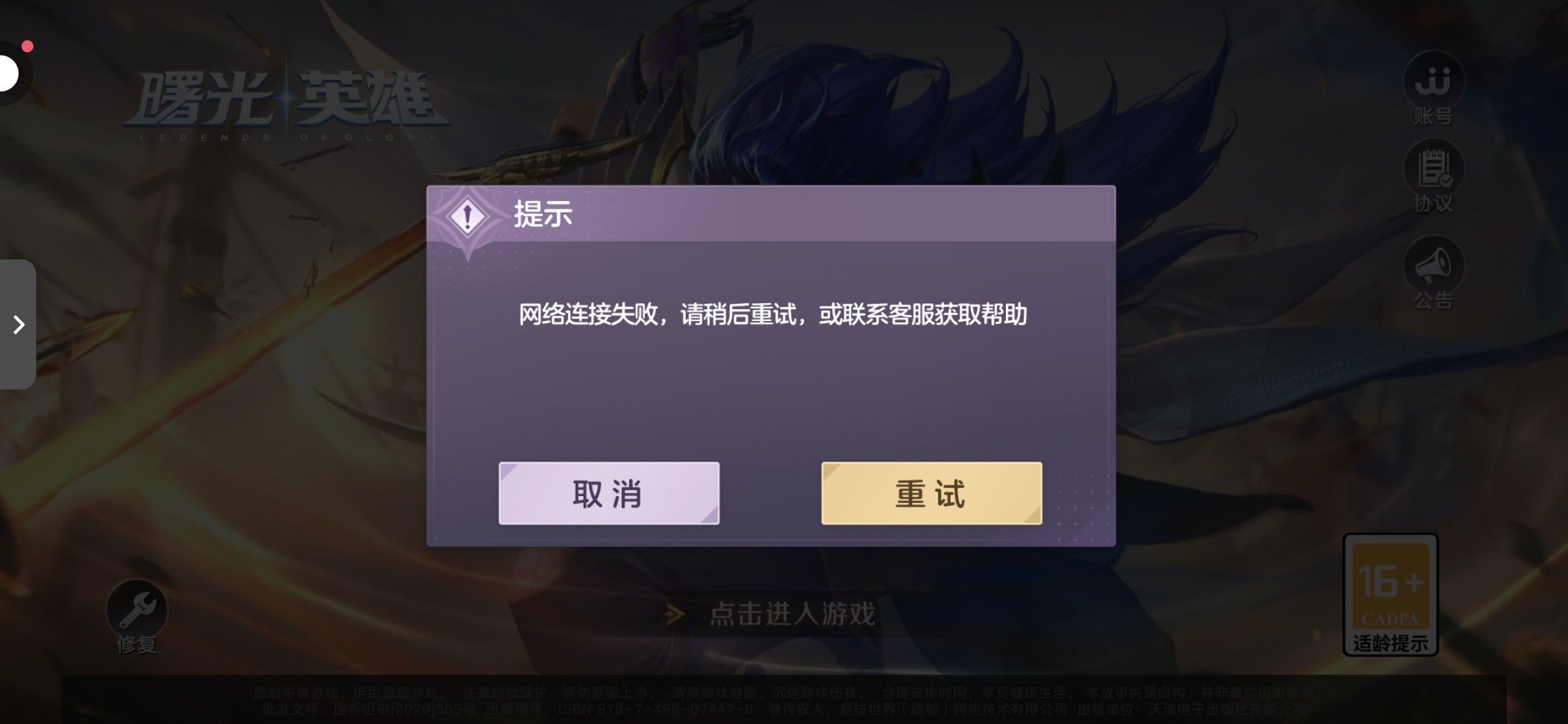Click the arrow icon beside 点击进入游戏
Screen dimensions: 1568x724
coord(675,614)
